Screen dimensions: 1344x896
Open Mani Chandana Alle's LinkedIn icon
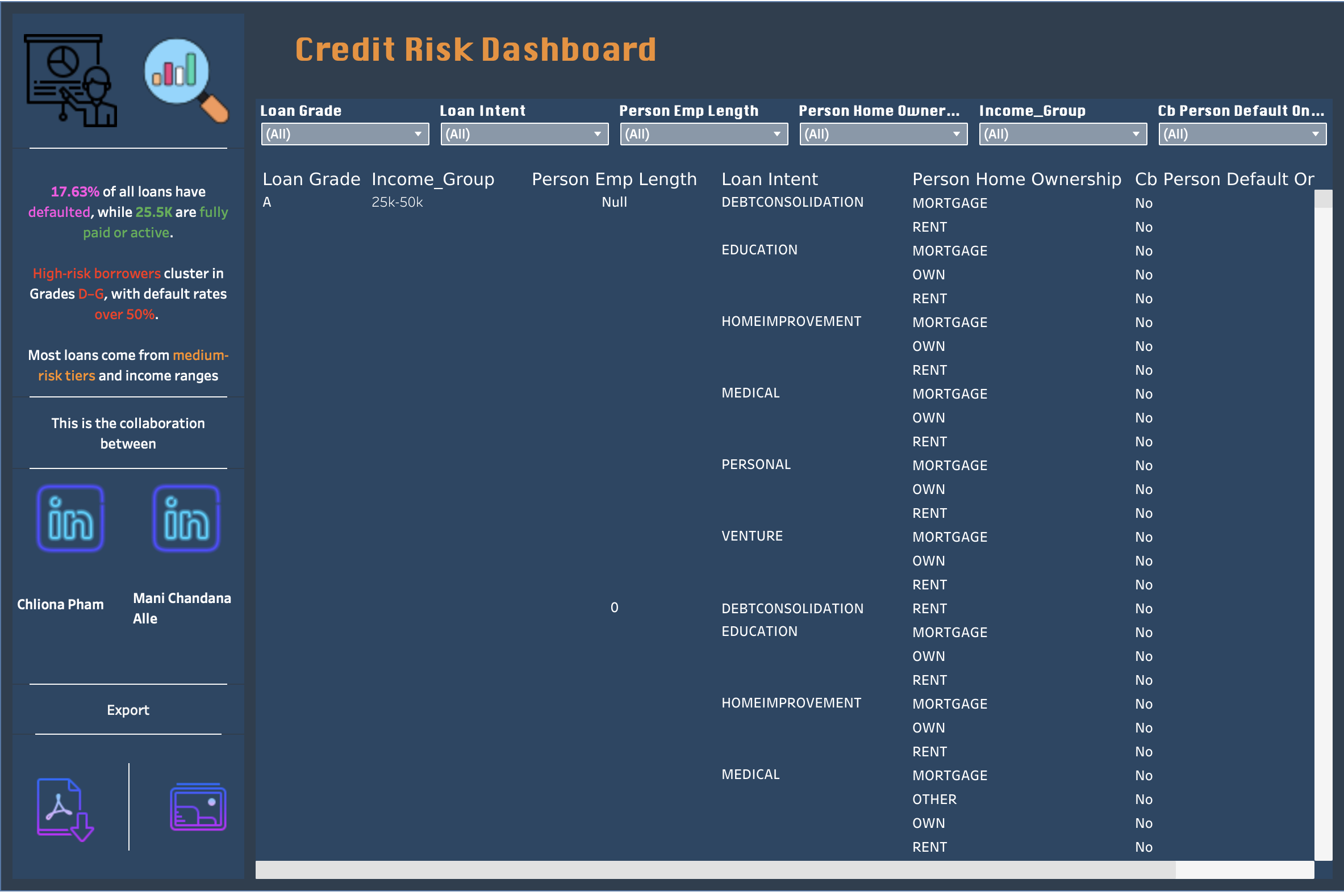tap(186, 518)
